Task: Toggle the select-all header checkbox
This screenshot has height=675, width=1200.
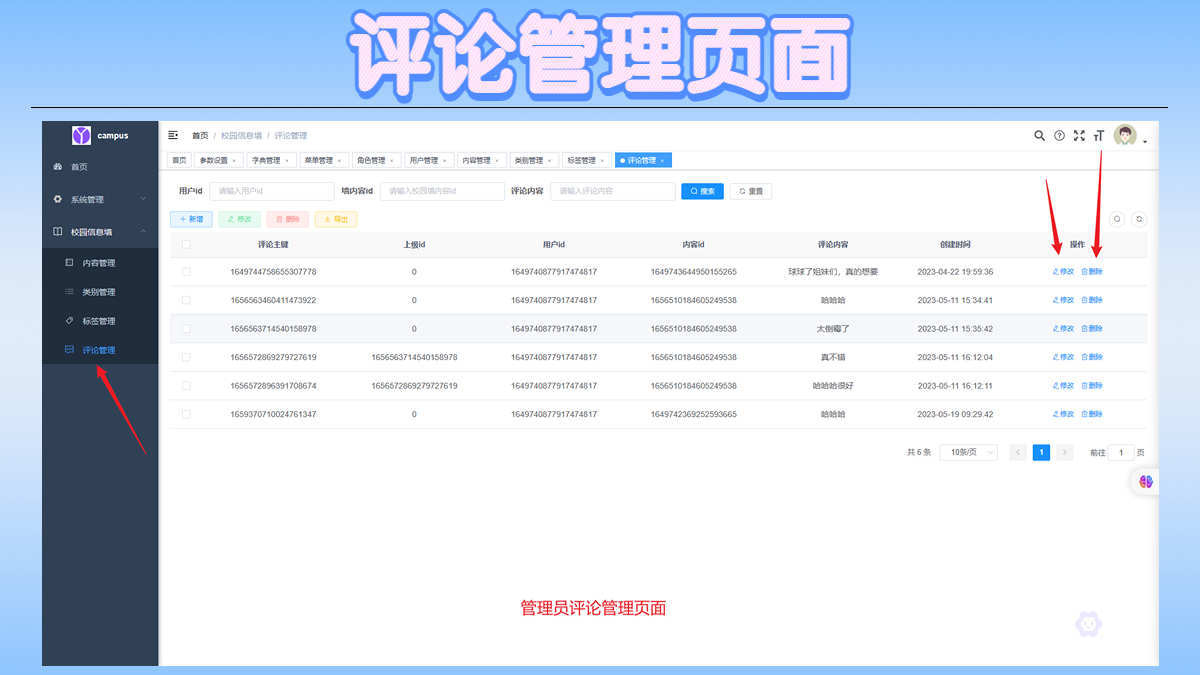Action: point(186,244)
